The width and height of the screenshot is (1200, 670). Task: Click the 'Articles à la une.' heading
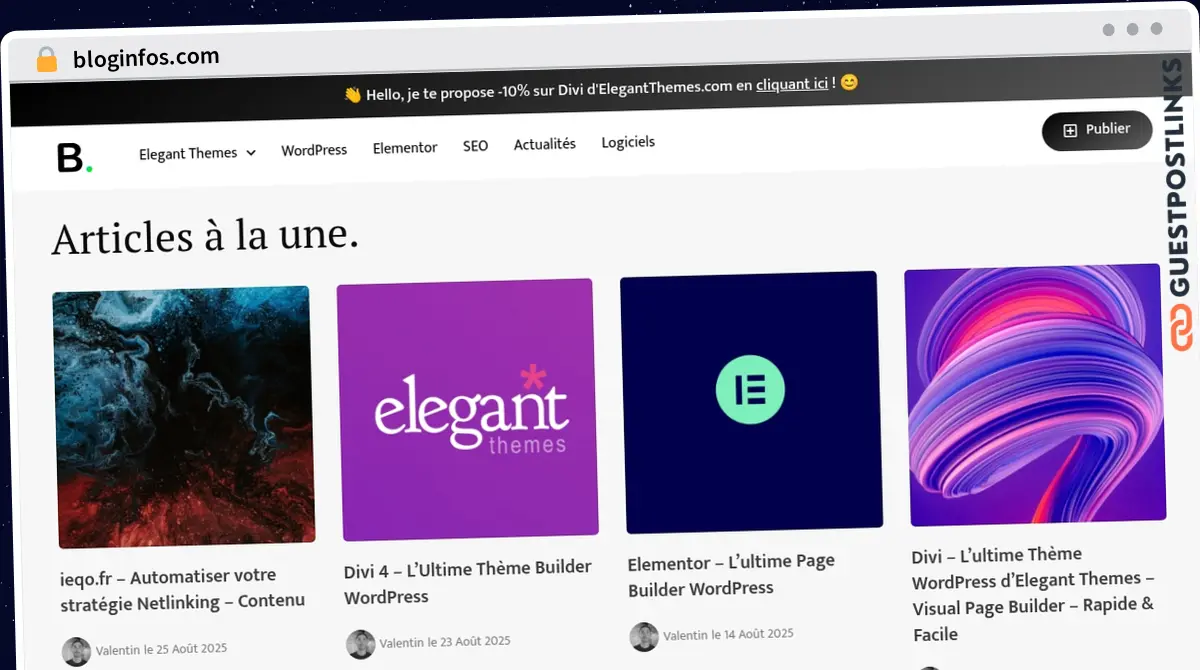tap(205, 236)
